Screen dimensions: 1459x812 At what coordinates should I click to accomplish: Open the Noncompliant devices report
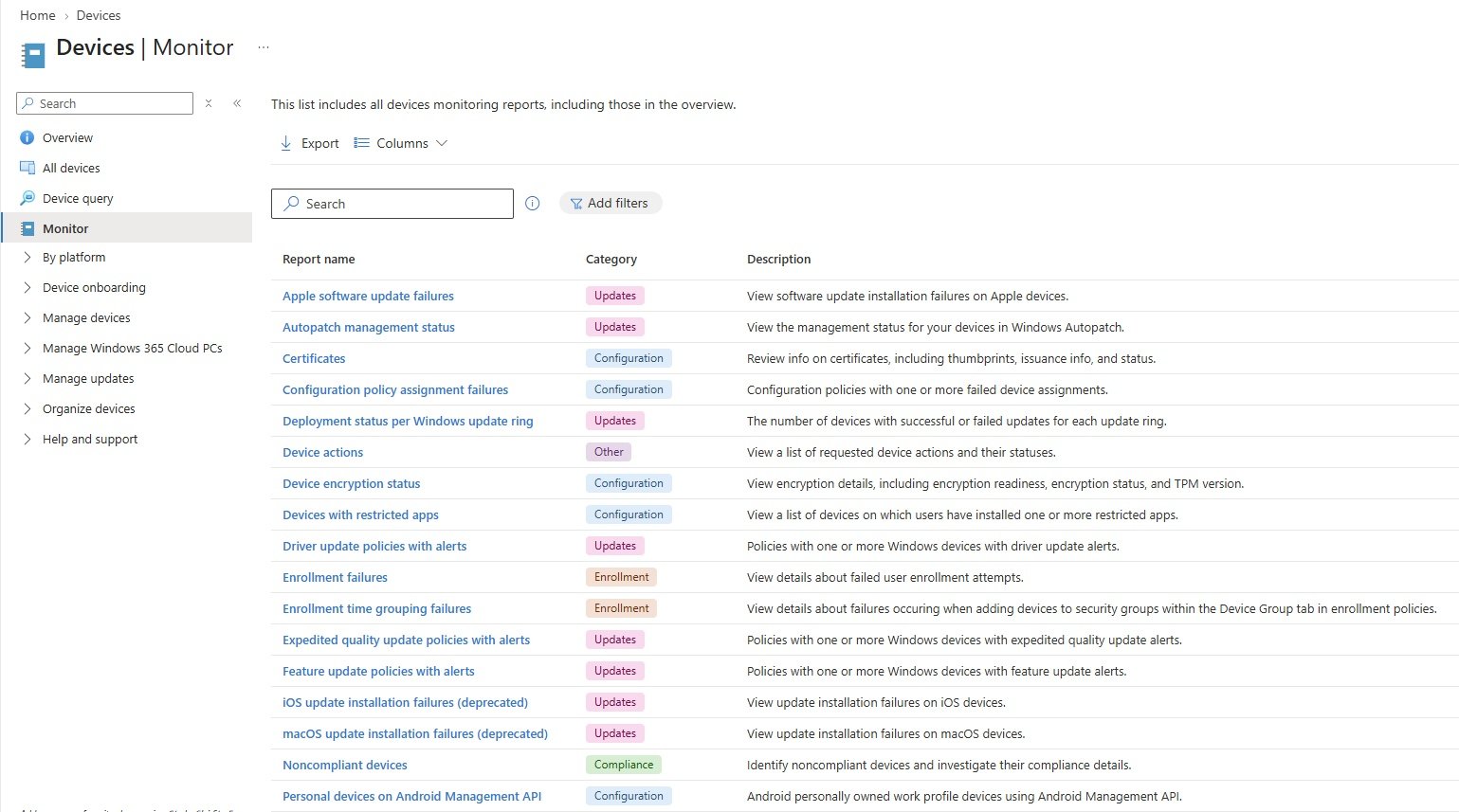pos(344,765)
